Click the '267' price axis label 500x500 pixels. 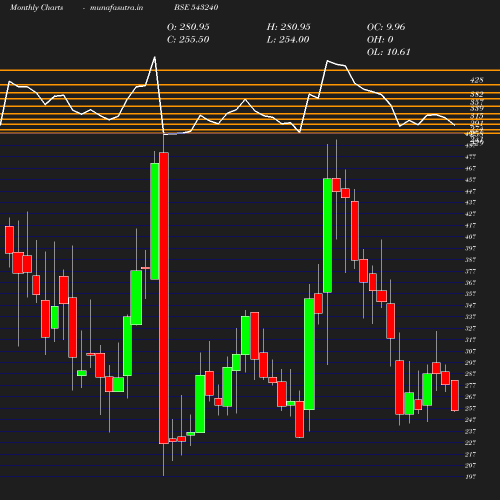pyautogui.click(x=470, y=397)
